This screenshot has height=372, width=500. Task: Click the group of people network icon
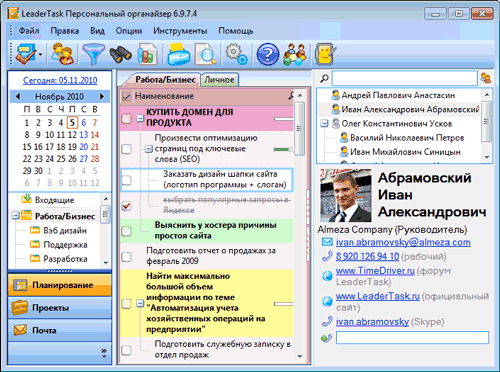point(295,54)
